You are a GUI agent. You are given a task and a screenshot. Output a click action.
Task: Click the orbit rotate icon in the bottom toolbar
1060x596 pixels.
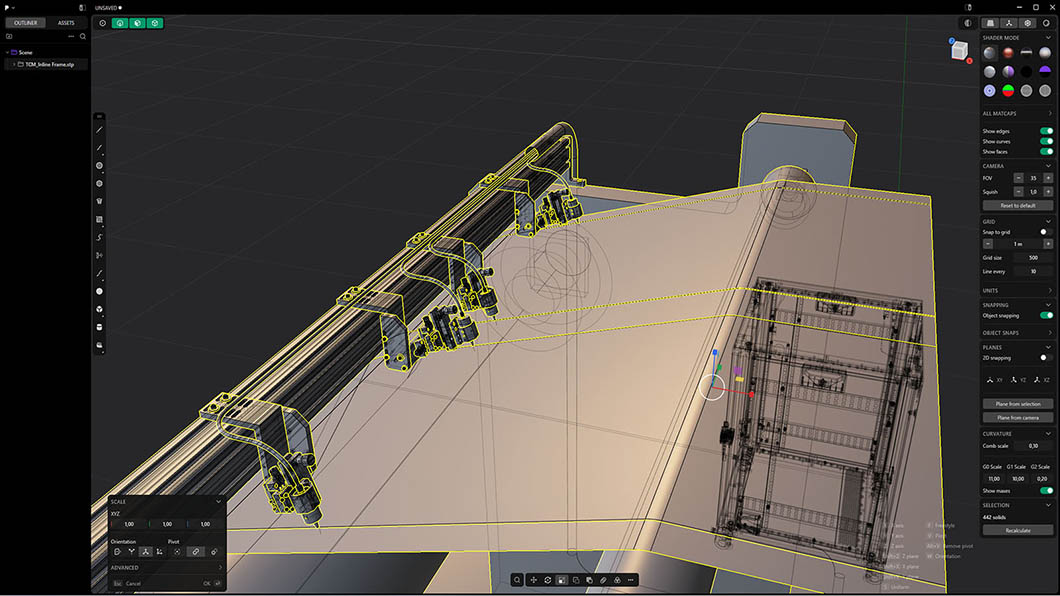(x=548, y=580)
